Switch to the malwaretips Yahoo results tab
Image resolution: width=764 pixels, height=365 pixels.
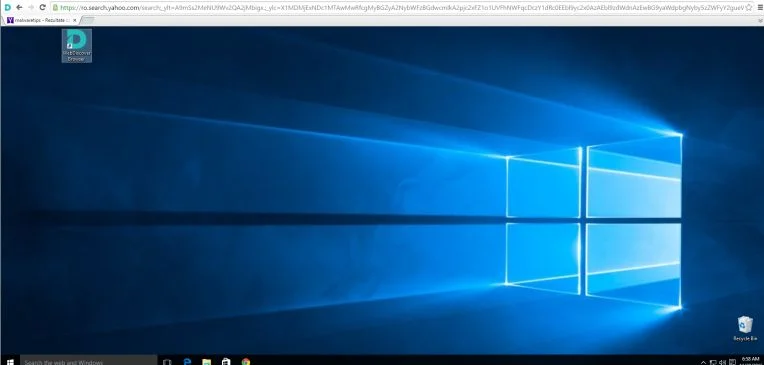point(41,20)
